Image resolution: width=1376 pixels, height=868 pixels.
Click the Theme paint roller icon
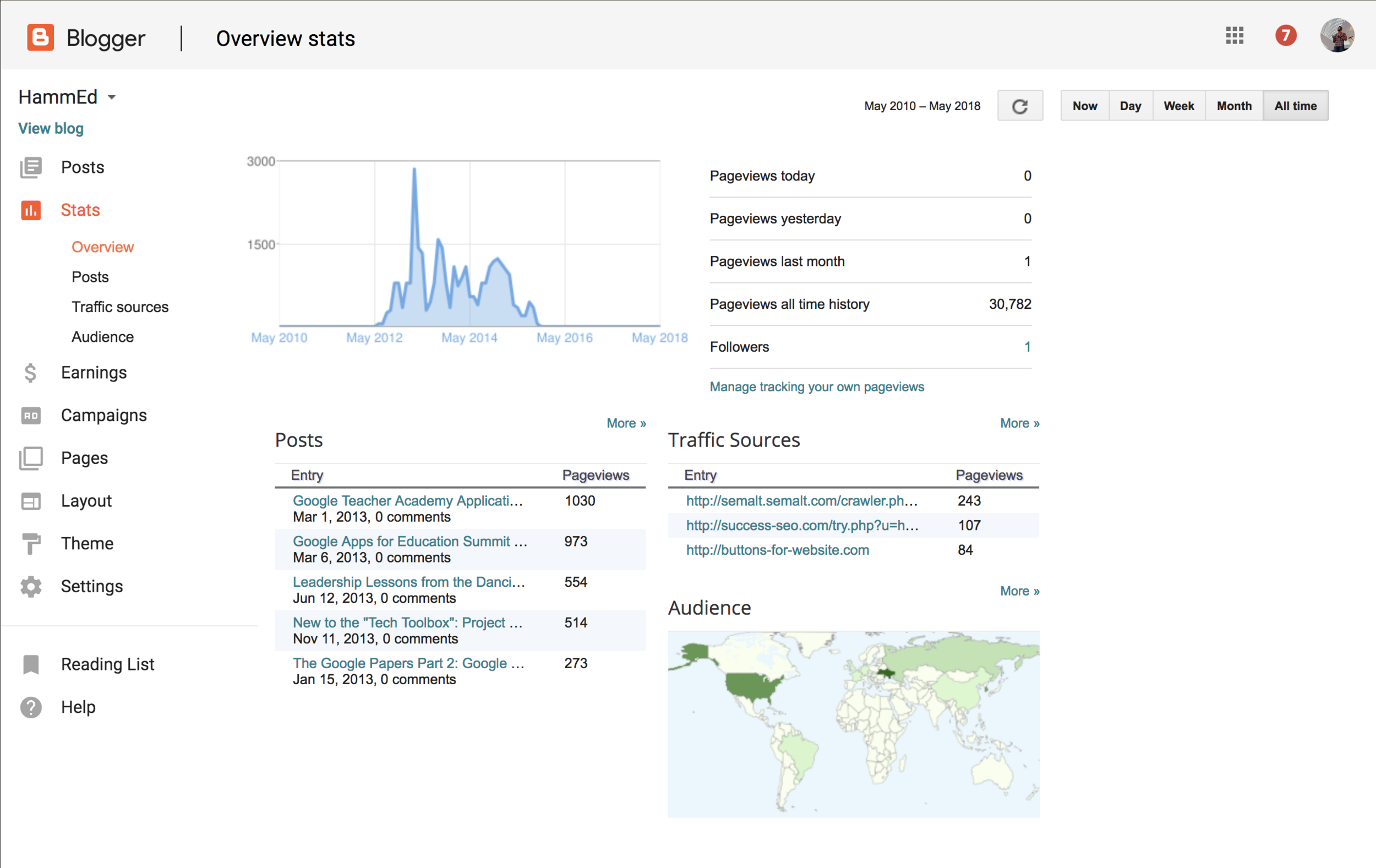click(31, 543)
